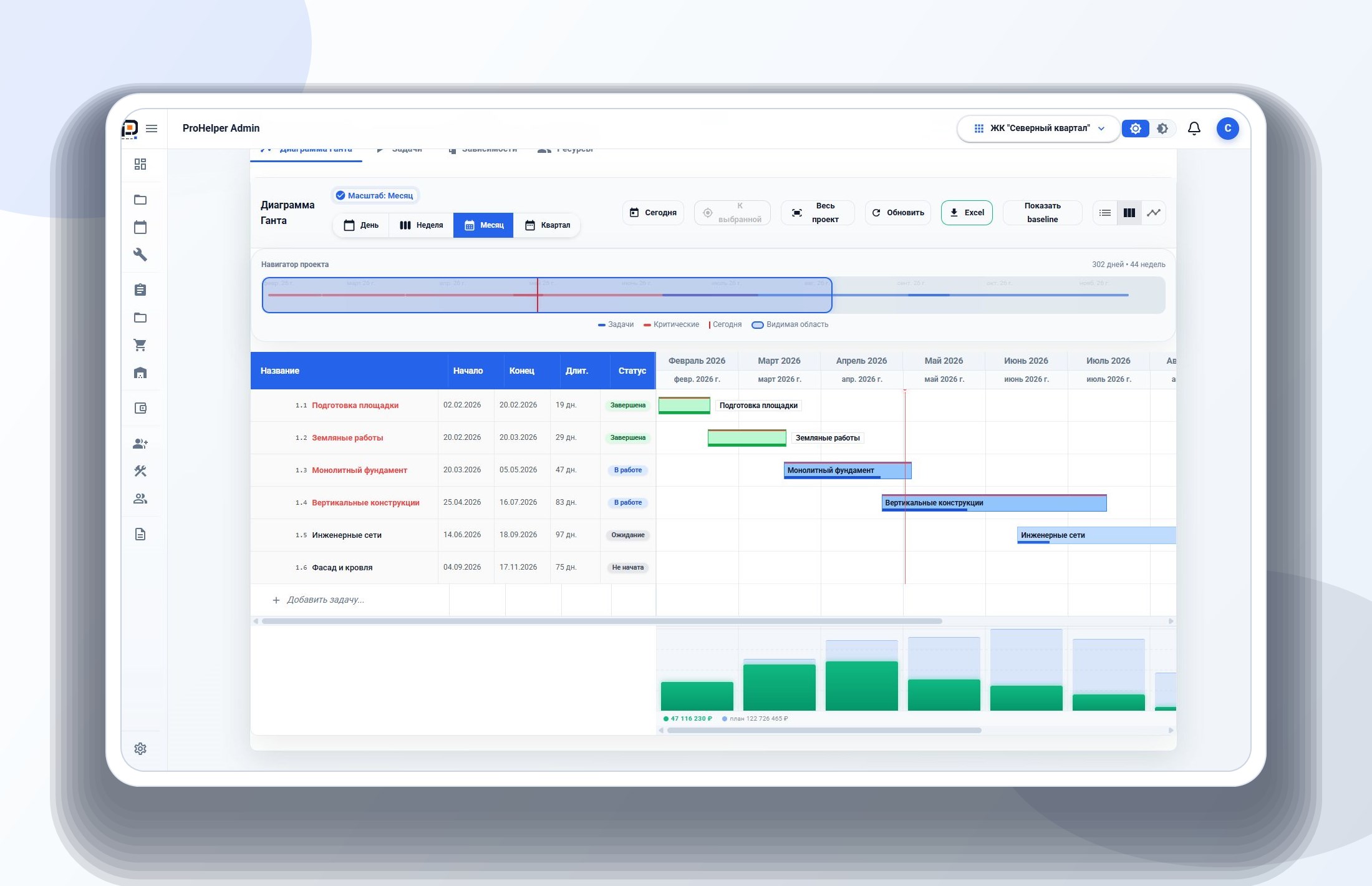
Task: Toggle the dark theme icon
Action: [x=1162, y=129]
